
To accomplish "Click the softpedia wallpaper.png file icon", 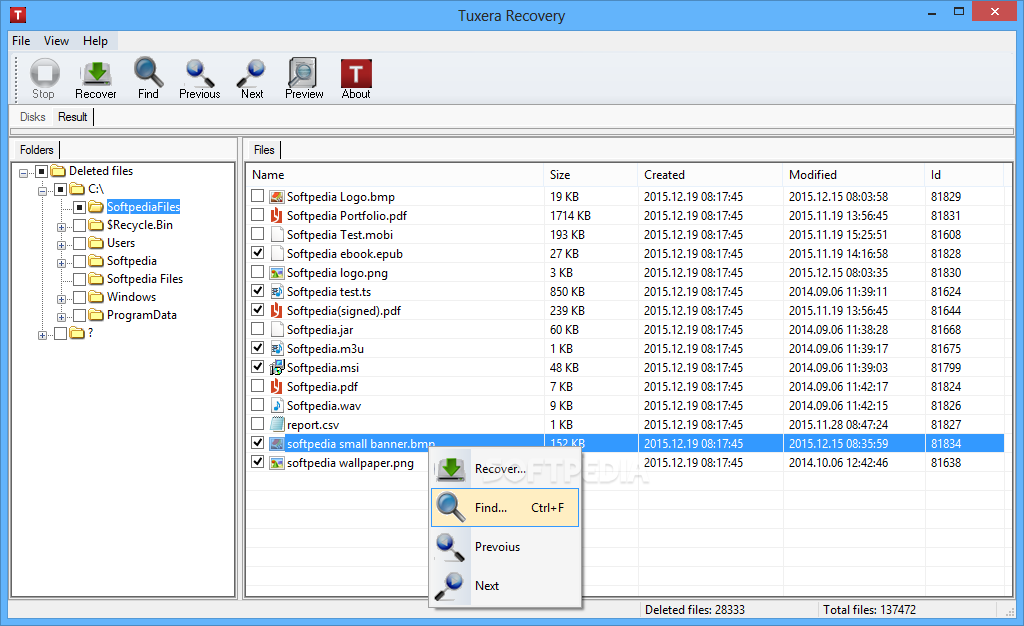I will click(x=277, y=463).
